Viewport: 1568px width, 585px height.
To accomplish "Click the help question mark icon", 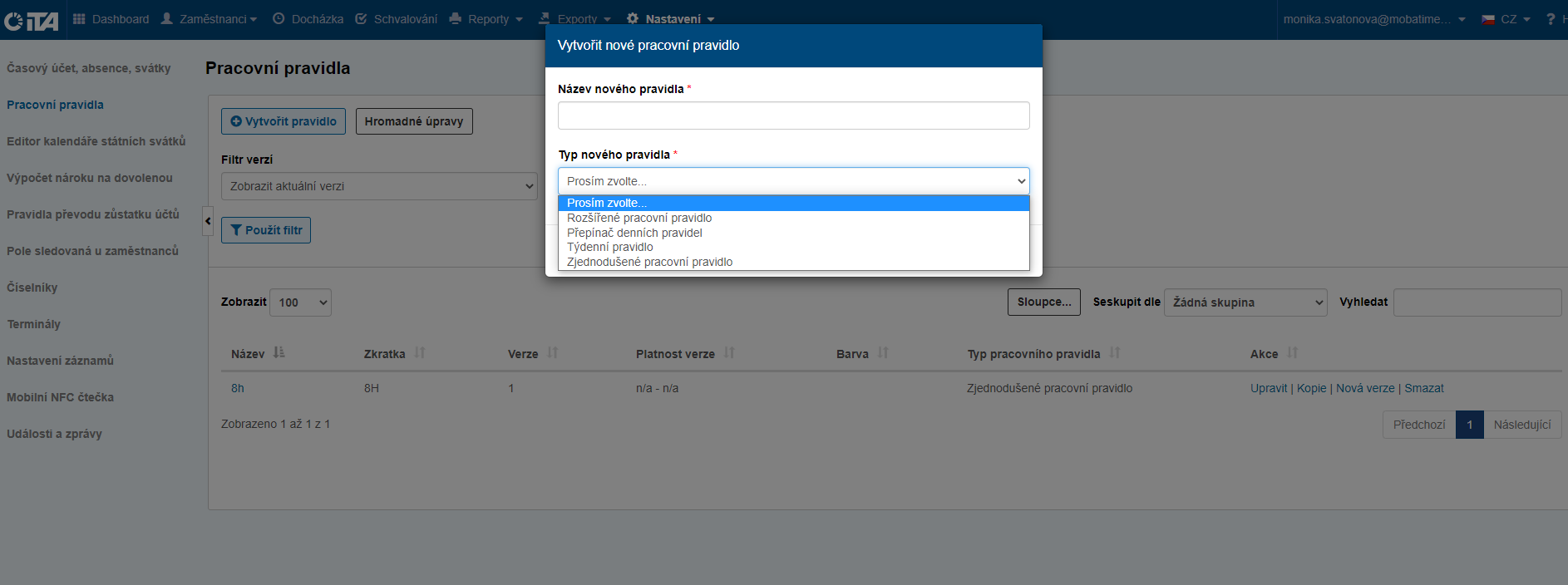I will pos(1550,19).
